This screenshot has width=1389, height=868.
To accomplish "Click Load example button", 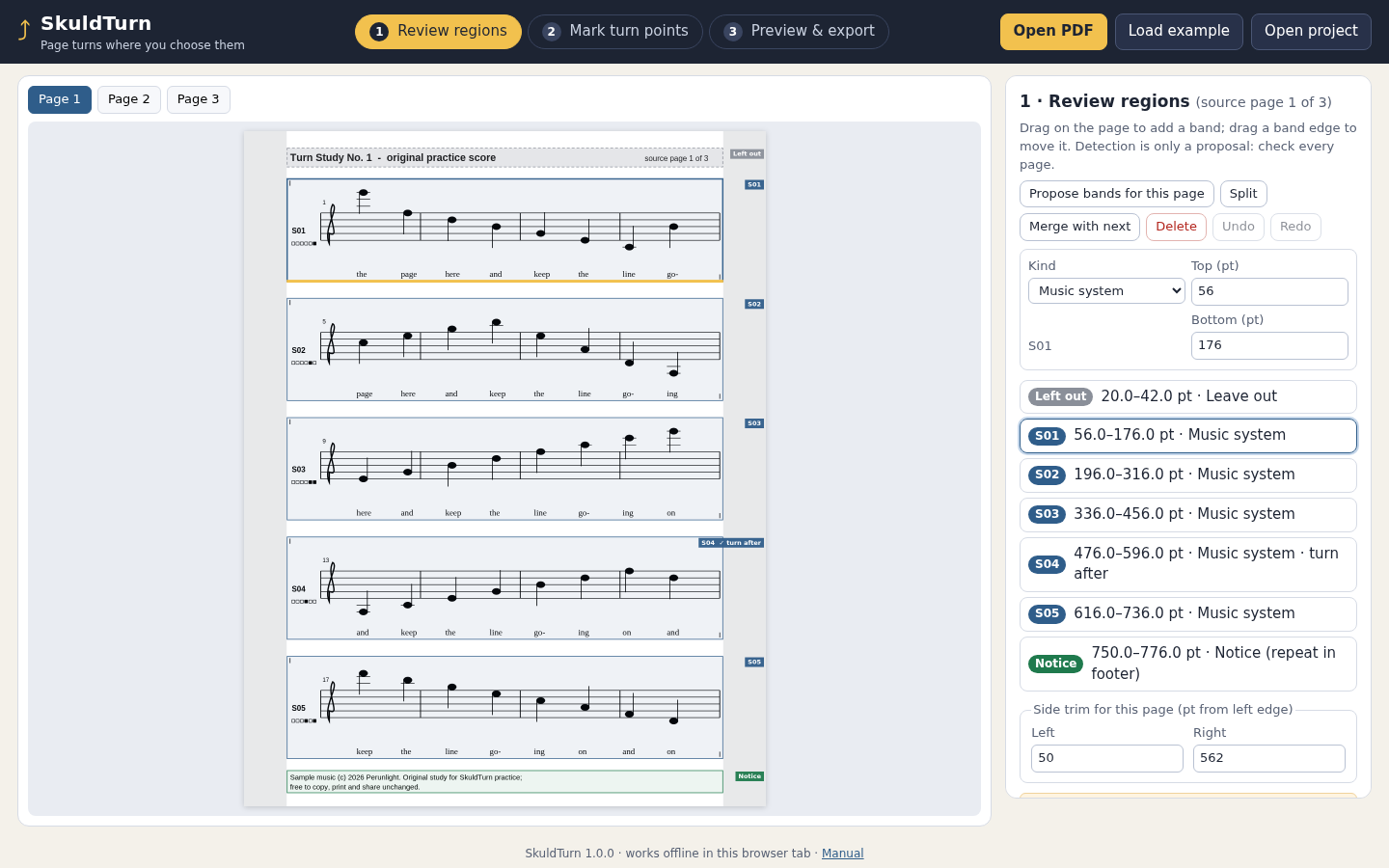I will [x=1179, y=31].
